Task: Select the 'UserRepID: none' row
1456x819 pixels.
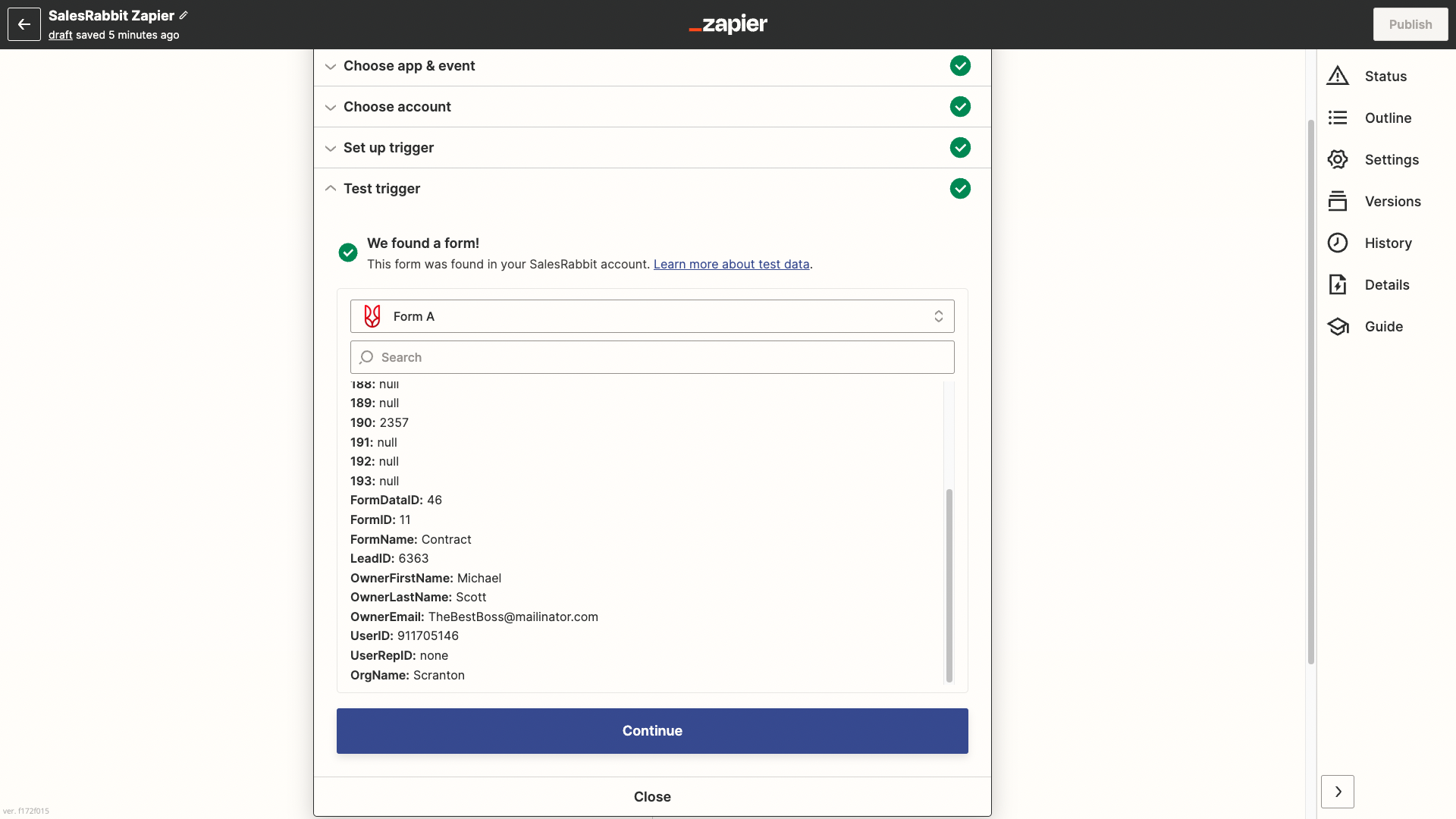Action: [399, 655]
